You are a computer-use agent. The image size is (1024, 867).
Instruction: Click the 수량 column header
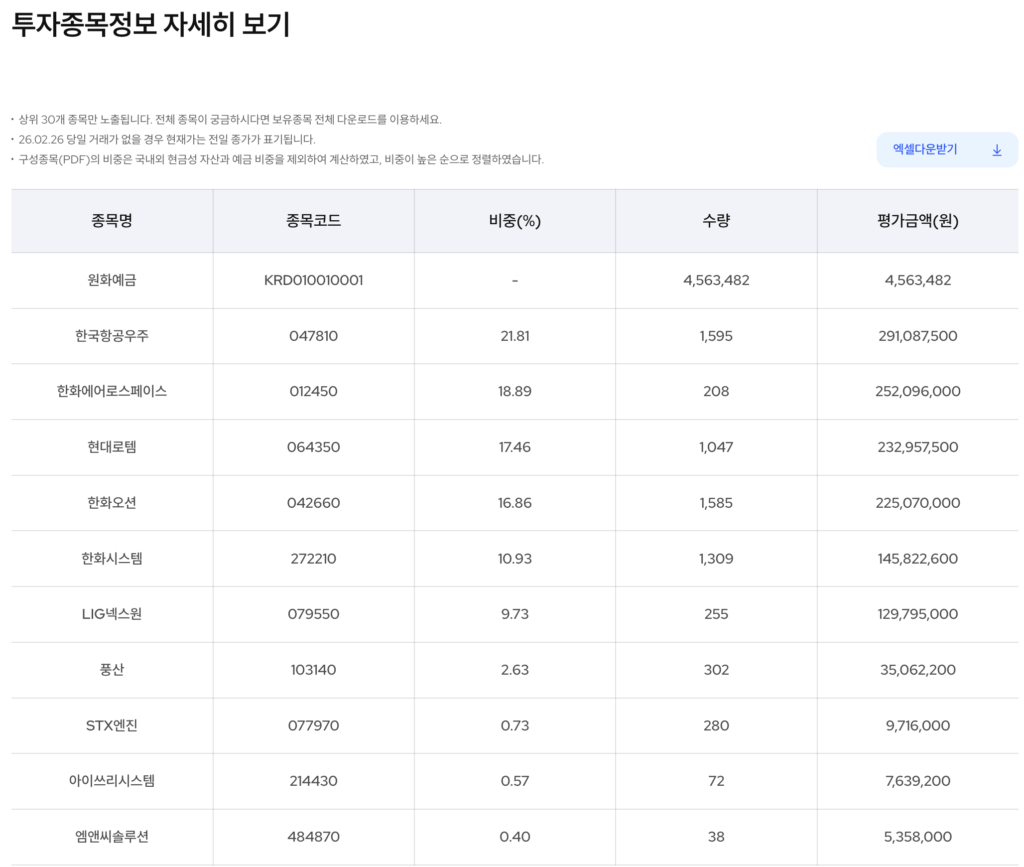[716, 221]
